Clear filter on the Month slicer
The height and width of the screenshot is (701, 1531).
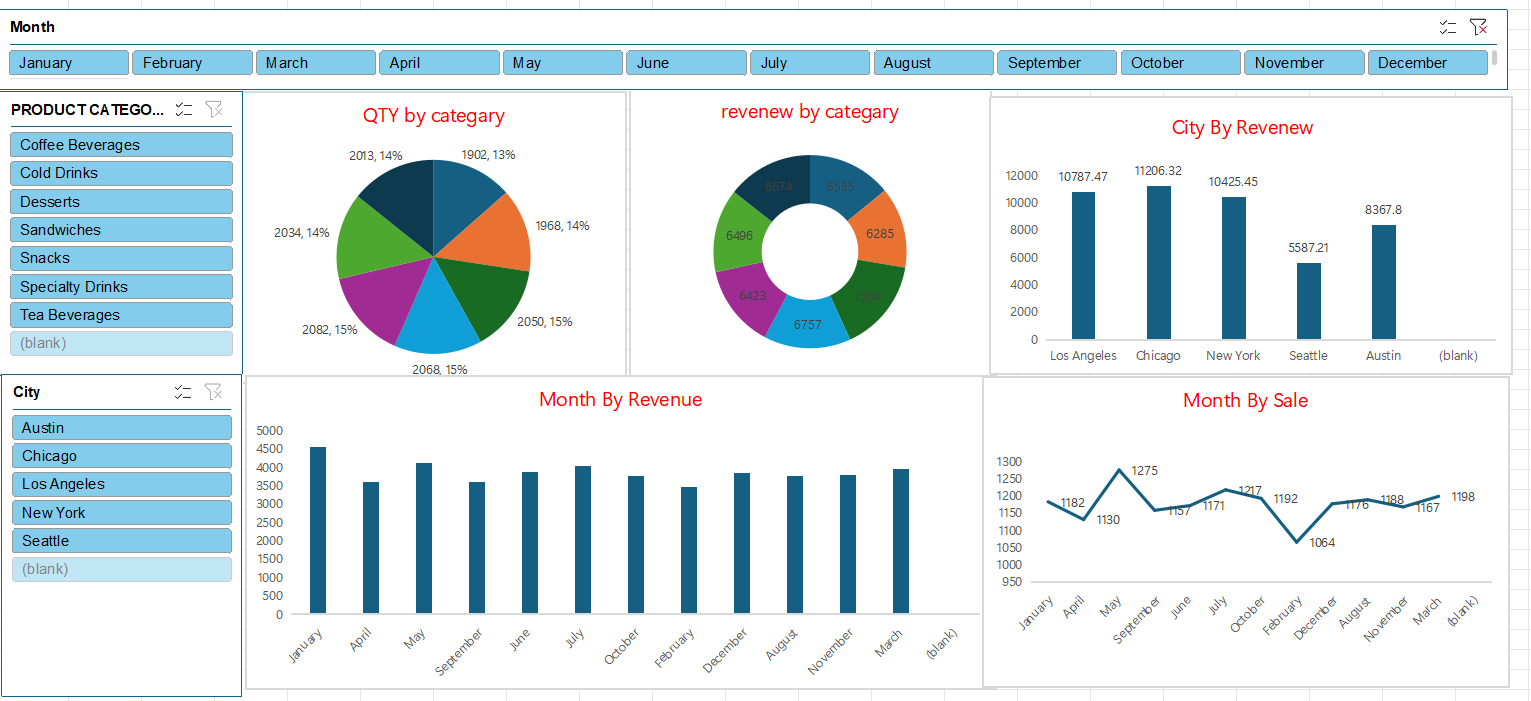[1478, 27]
